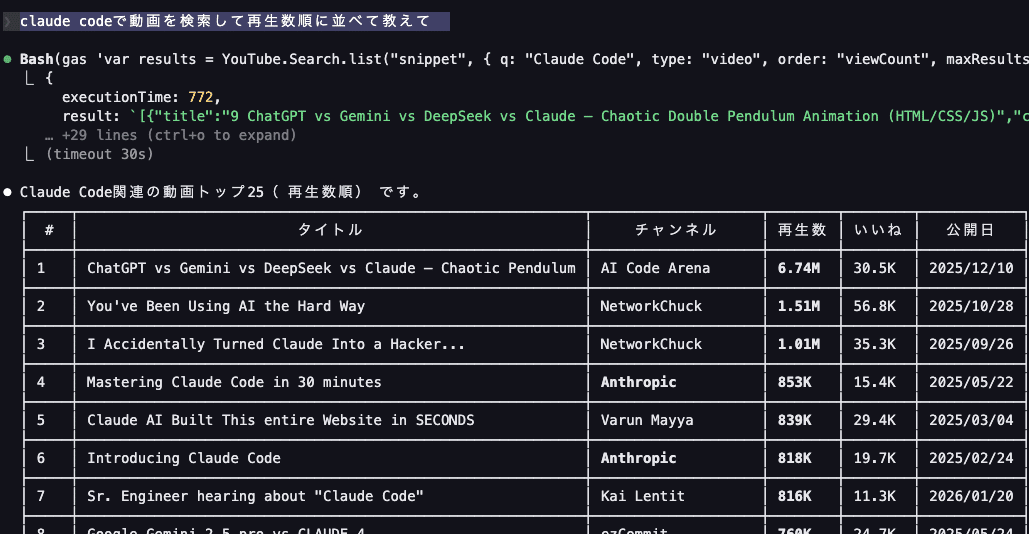Click the 公開日 column header

click(x=970, y=230)
